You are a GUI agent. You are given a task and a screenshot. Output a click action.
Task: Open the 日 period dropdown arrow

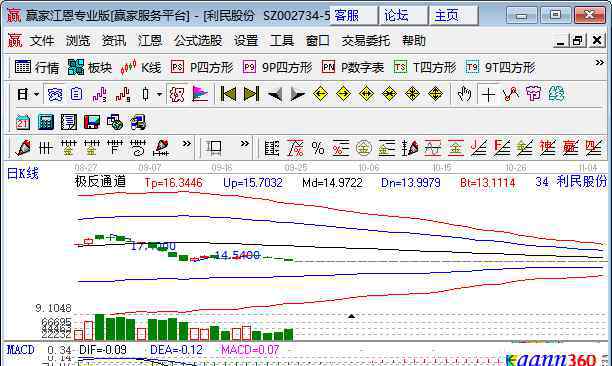36,94
